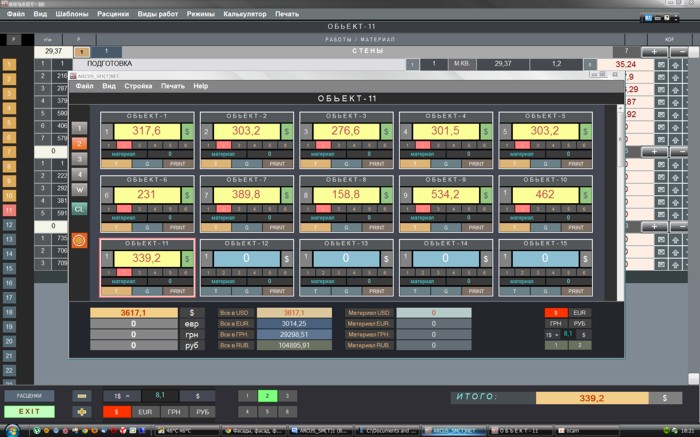Open the Шаблоны menu
700x437 pixels.
coord(72,14)
